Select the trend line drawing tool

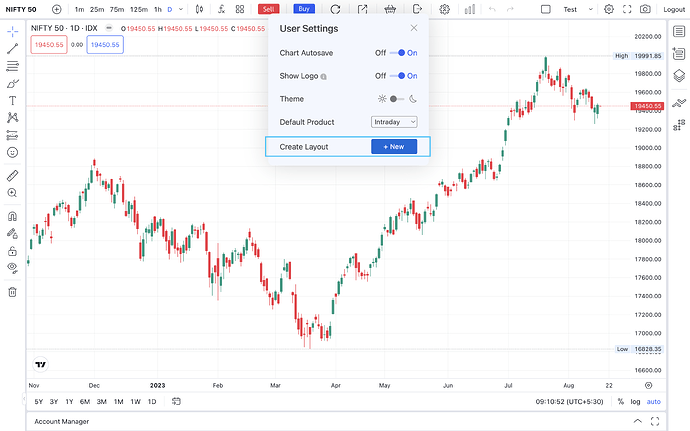12,48
